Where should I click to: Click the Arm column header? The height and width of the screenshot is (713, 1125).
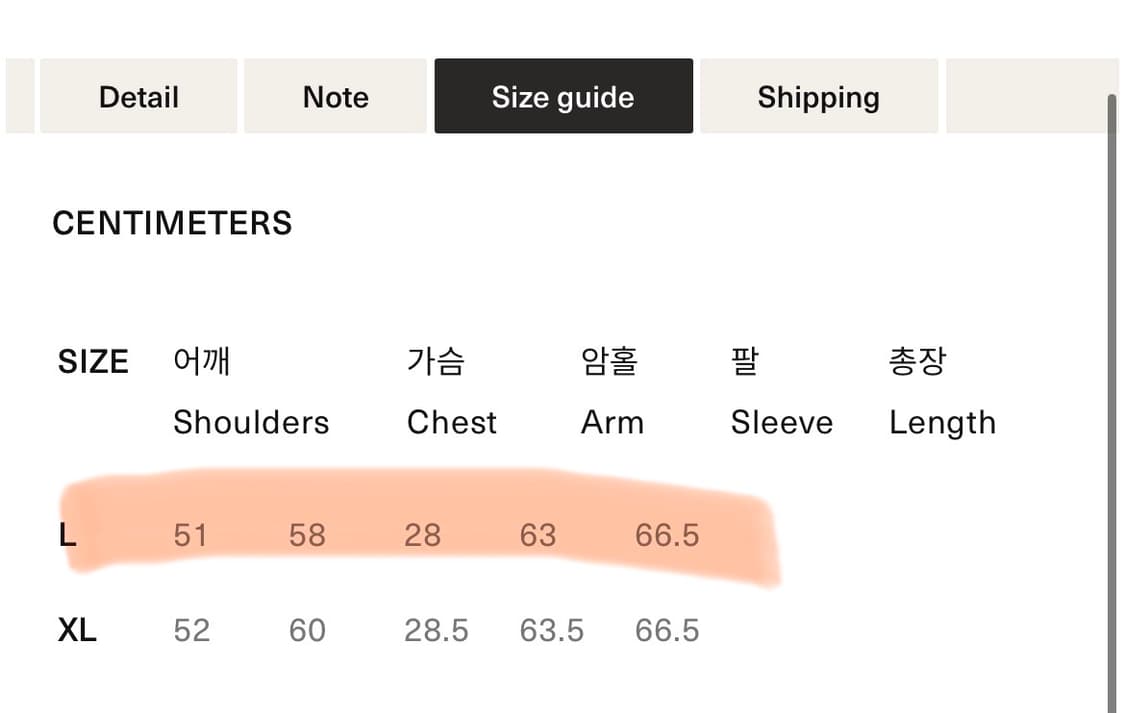click(x=612, y=422)
